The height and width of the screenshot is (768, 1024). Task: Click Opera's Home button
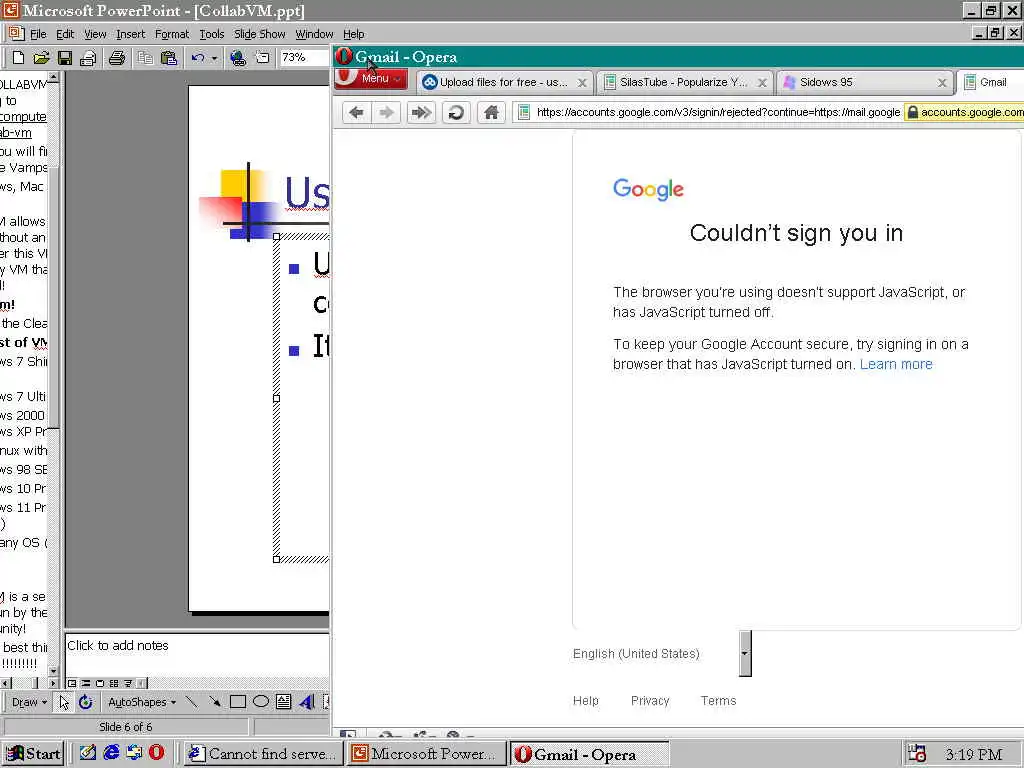[491, 112]
